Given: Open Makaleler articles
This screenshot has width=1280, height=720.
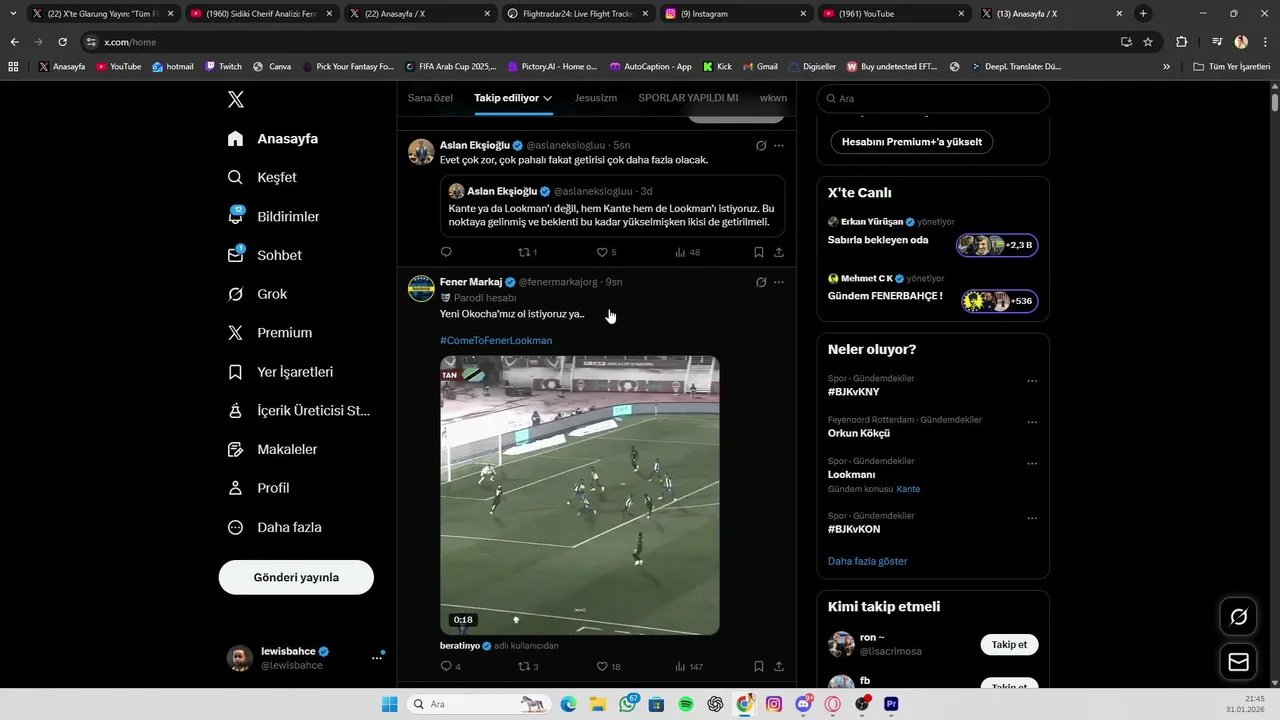Looking at the screenshot, I should tap(272, 449).
